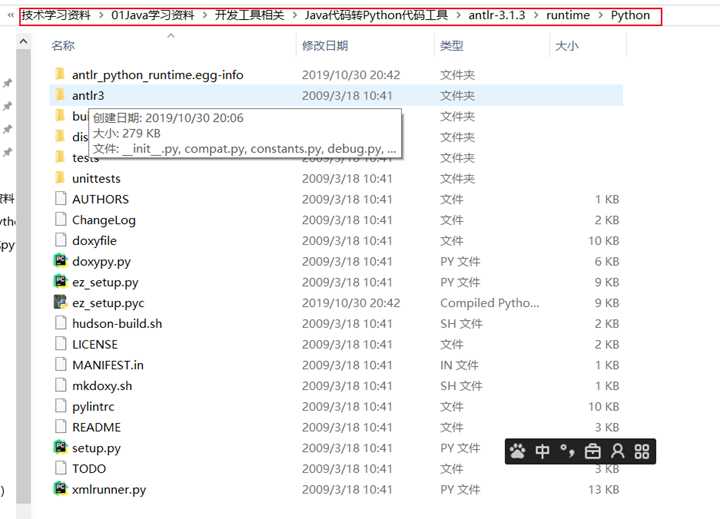This screenshot has width=720, height=519.
Task: Select the ChangeLog file icon
Action: coord(60,219)
